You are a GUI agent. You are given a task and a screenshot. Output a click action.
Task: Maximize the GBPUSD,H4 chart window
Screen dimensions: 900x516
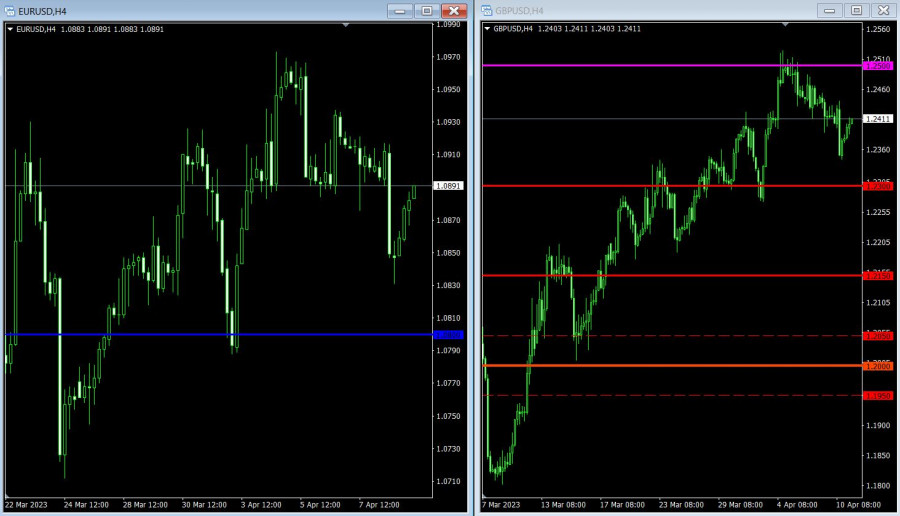857,10
